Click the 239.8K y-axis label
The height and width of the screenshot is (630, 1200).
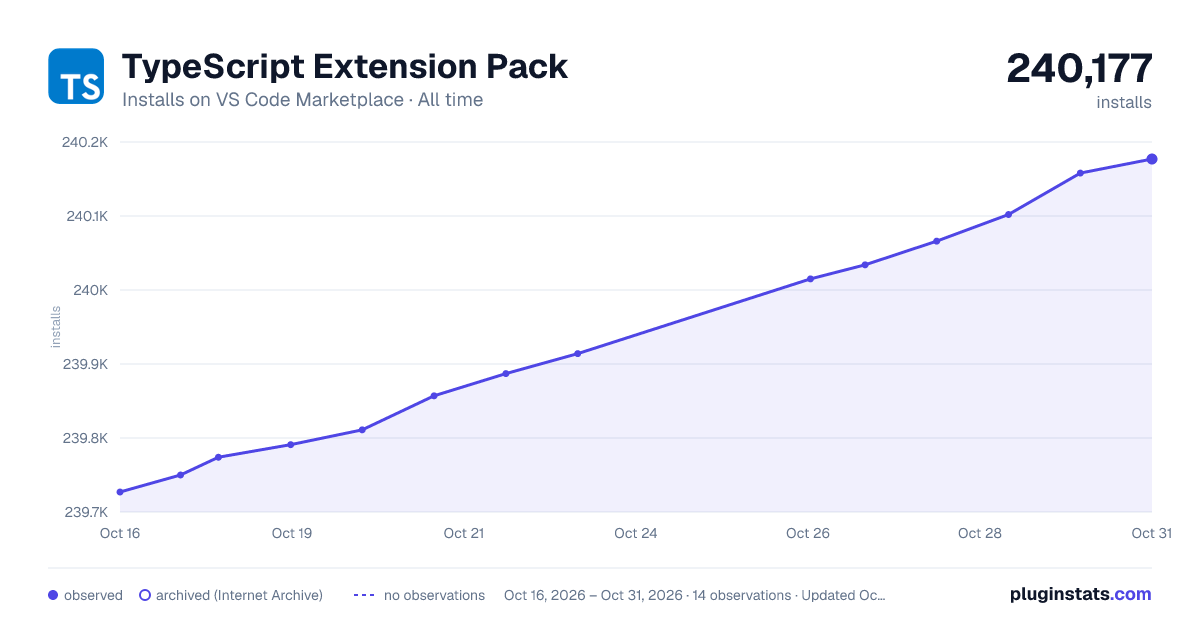point(85,438)
